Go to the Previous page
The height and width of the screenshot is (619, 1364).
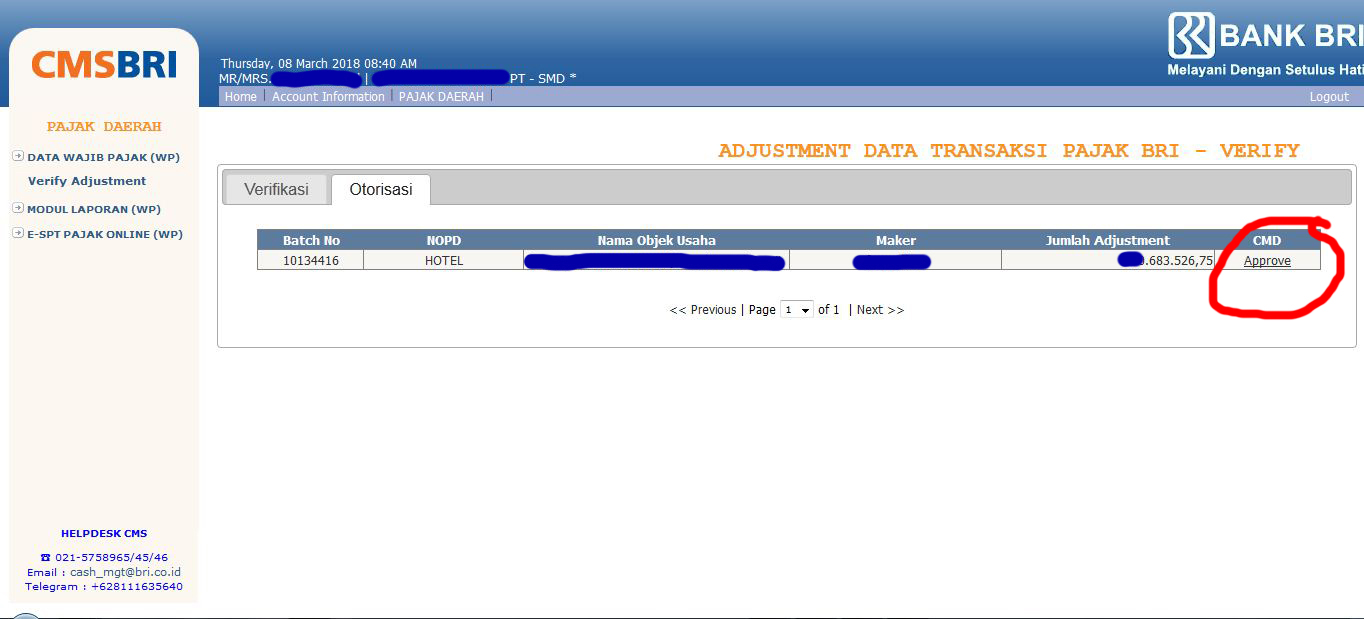pyautogui.click(x=704, y=310)
